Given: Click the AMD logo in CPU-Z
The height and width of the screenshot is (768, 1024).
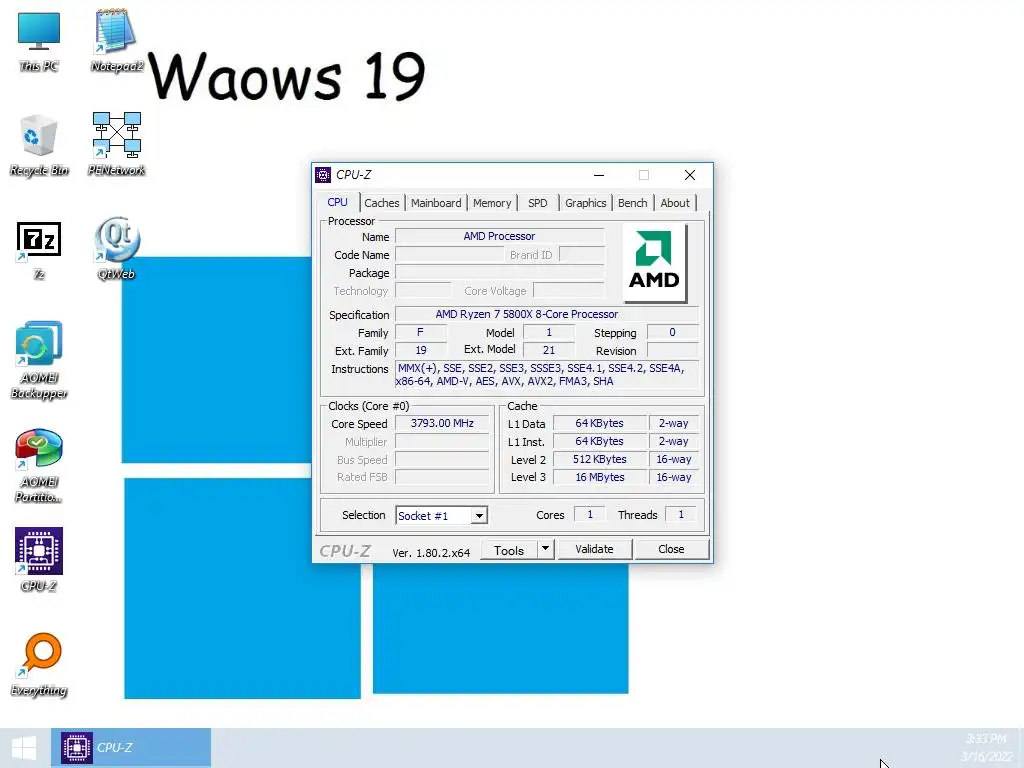Looking at the screenshot, I should [654, 263].
